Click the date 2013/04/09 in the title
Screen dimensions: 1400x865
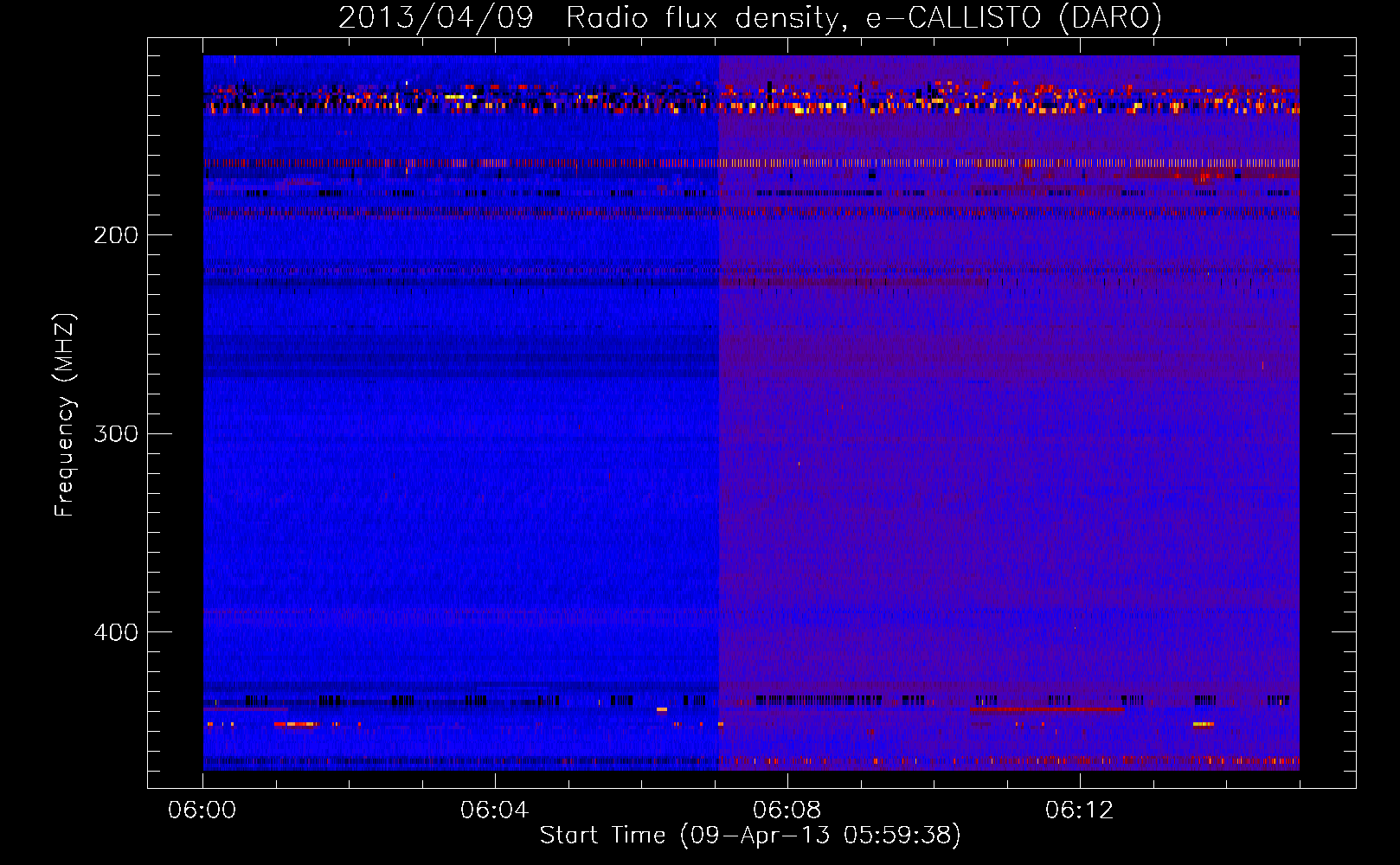pos(435,17)
